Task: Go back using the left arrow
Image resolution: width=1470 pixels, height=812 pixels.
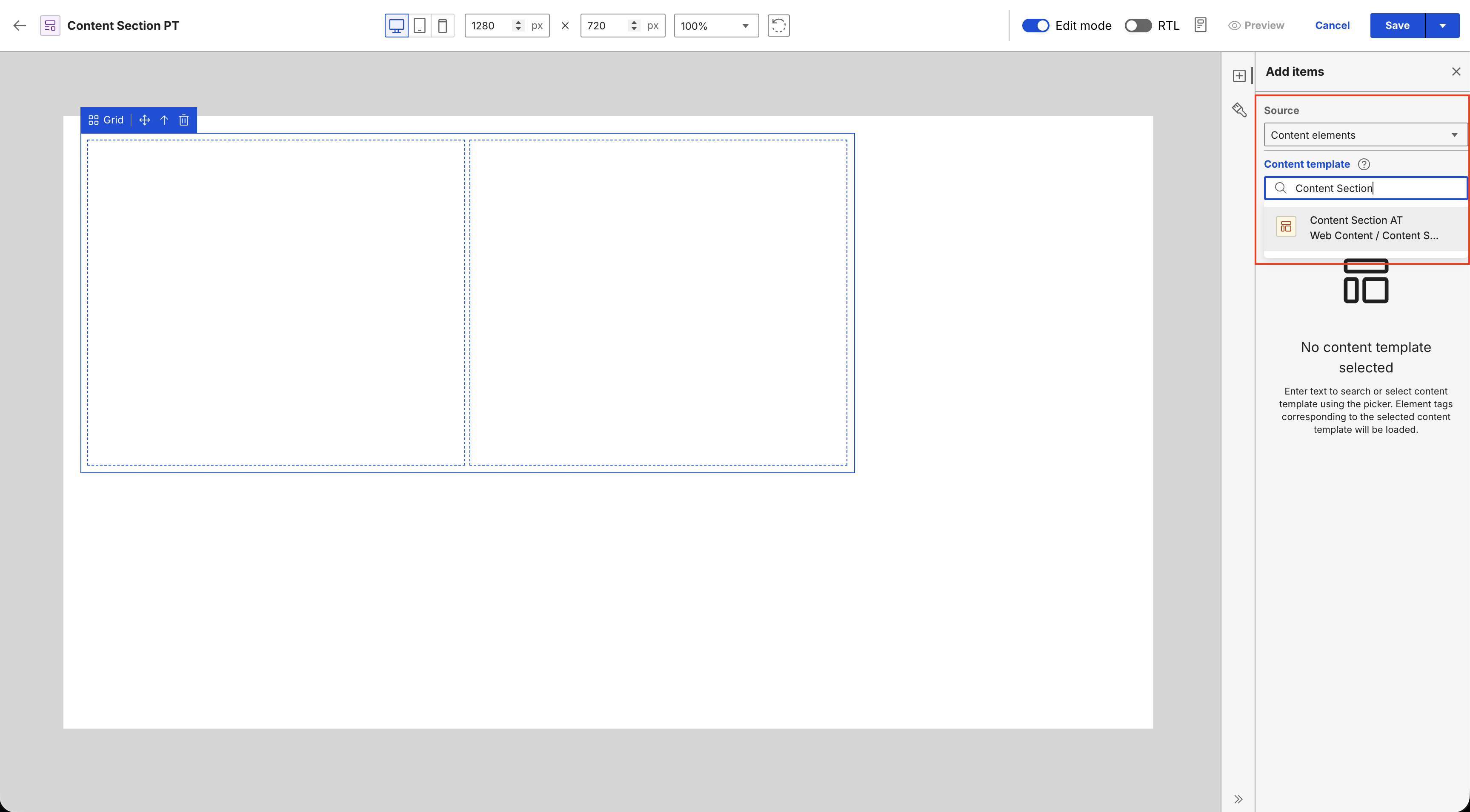Action: [x=20, y=26]
